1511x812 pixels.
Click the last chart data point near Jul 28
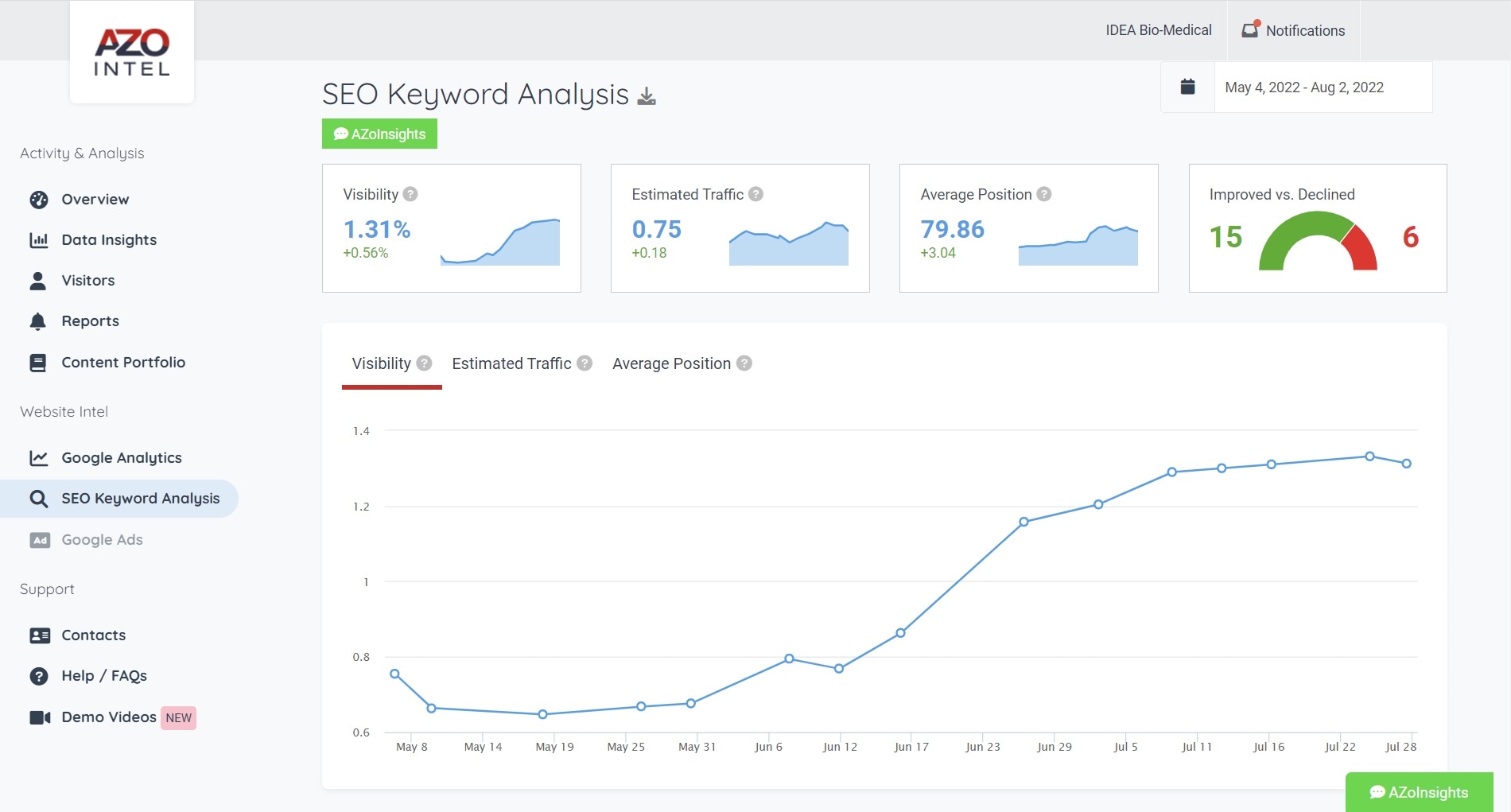1407,464
